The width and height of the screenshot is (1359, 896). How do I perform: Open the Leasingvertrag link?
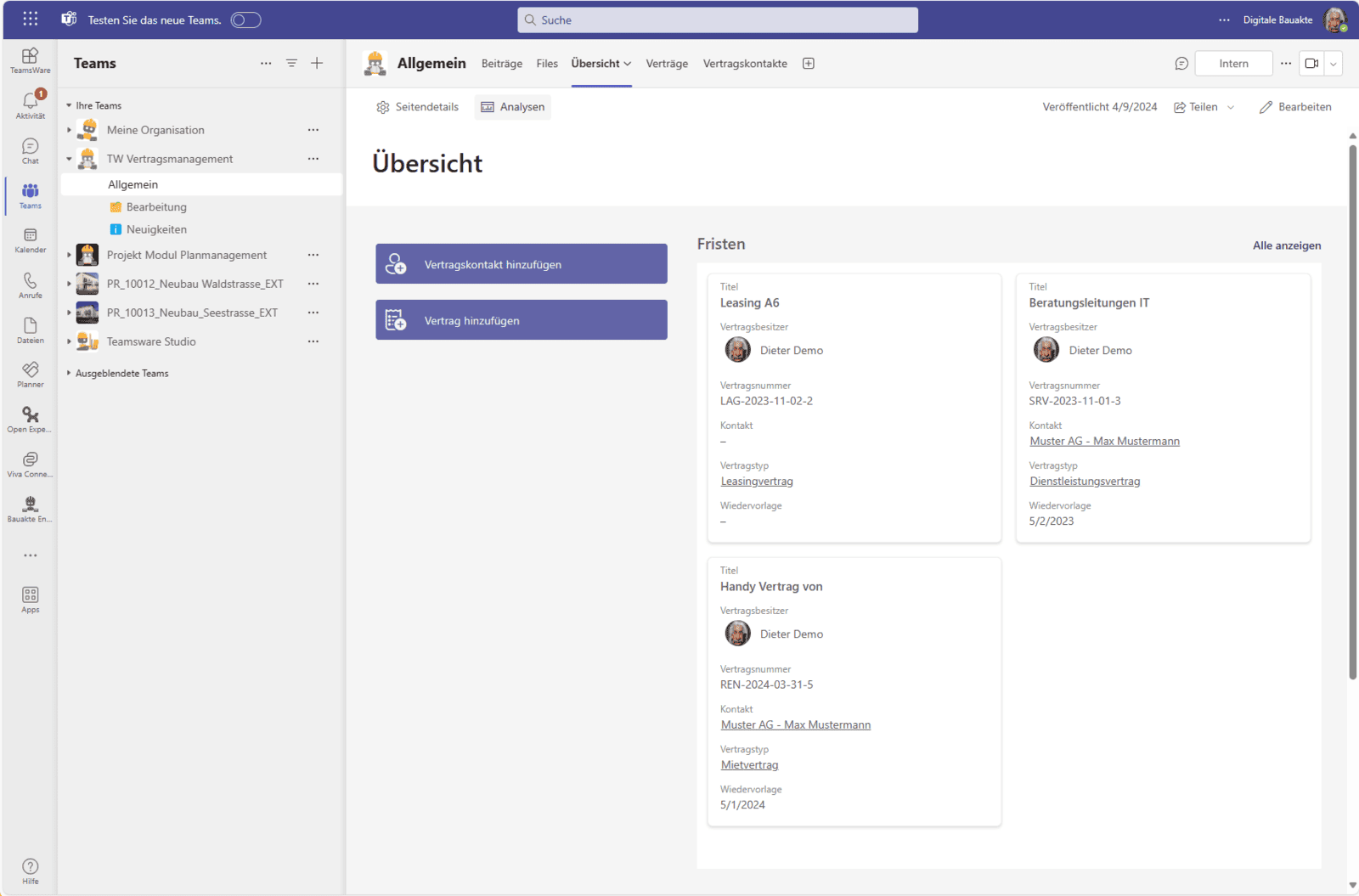[757, 482]
